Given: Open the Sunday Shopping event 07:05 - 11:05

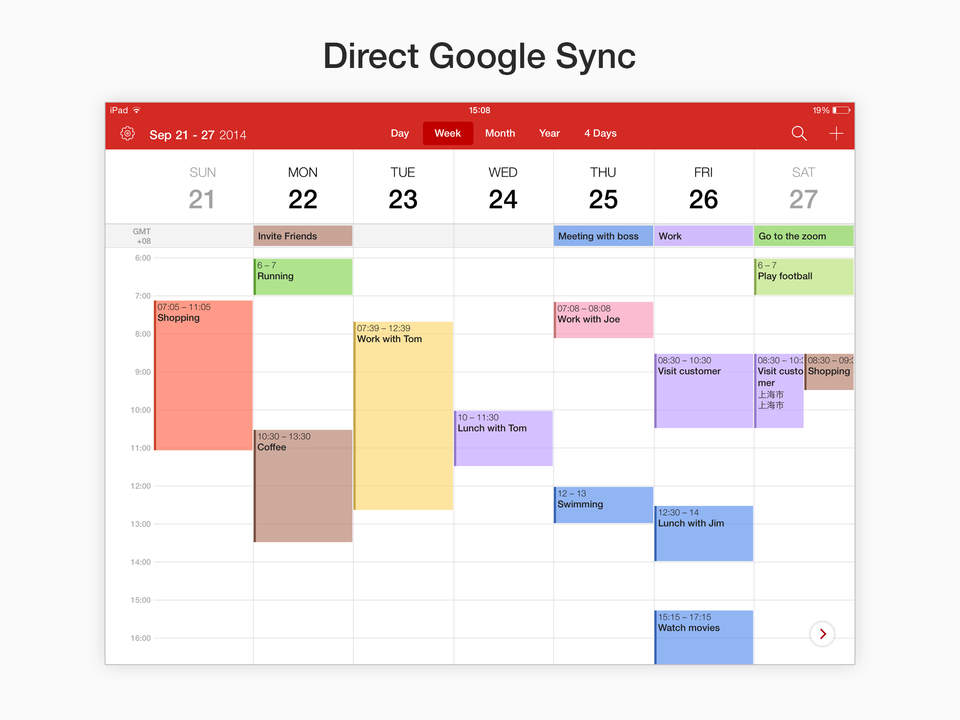Looking at the screenshot, I should pyautogui.click(x=203, y=375).
